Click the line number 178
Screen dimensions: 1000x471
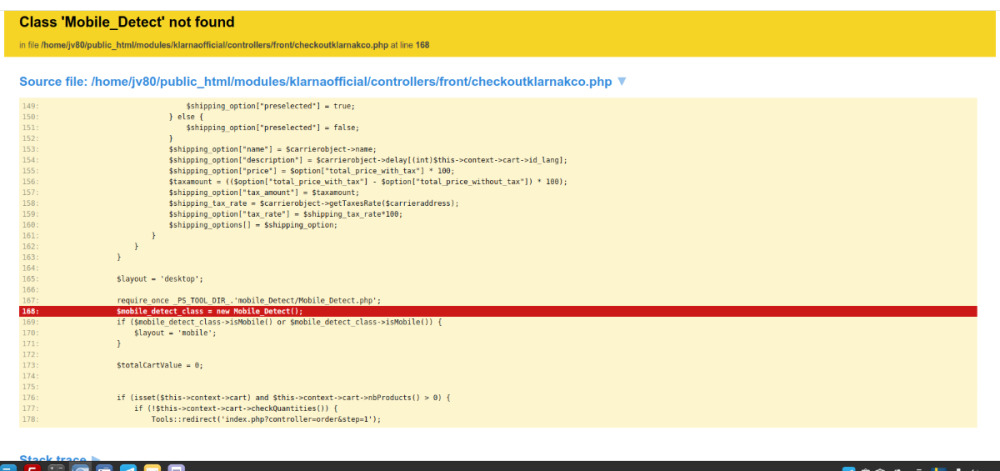point(29,419)
